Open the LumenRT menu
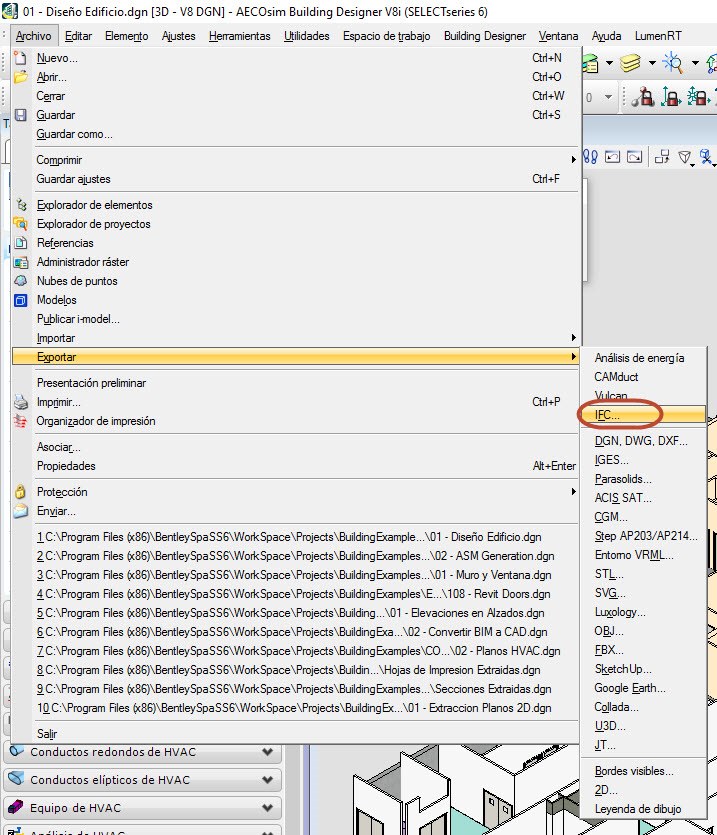The width and height of the screenshot is (717, 835). click(658, 36)
